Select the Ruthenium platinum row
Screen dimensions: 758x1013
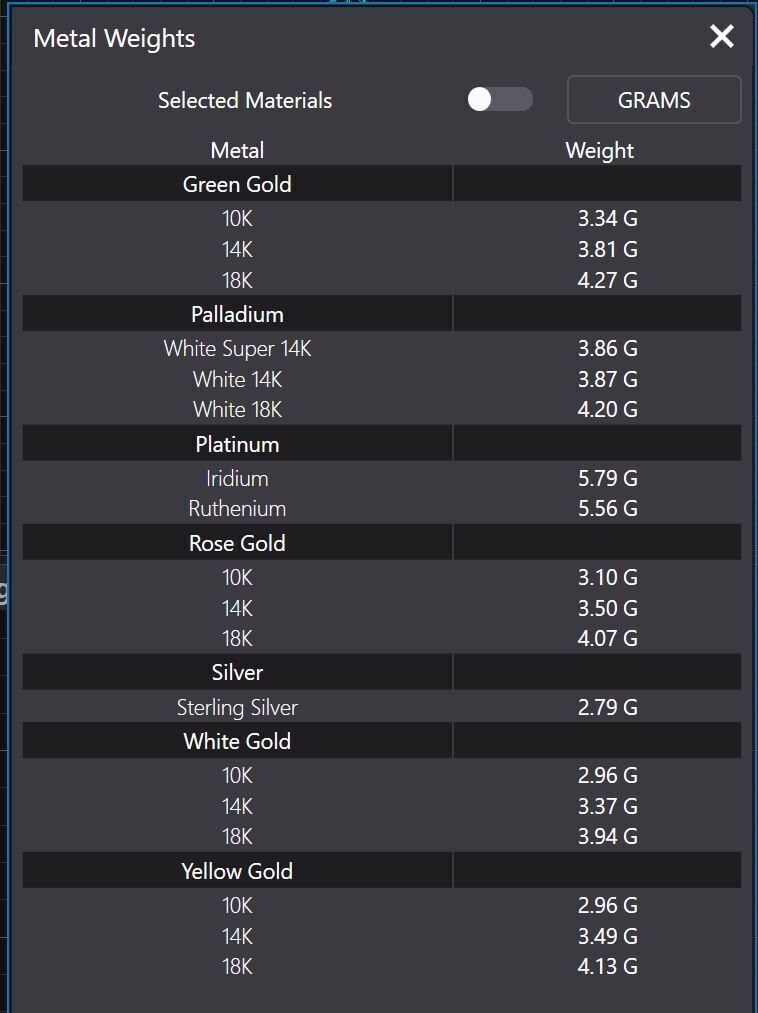click(237, 509)
